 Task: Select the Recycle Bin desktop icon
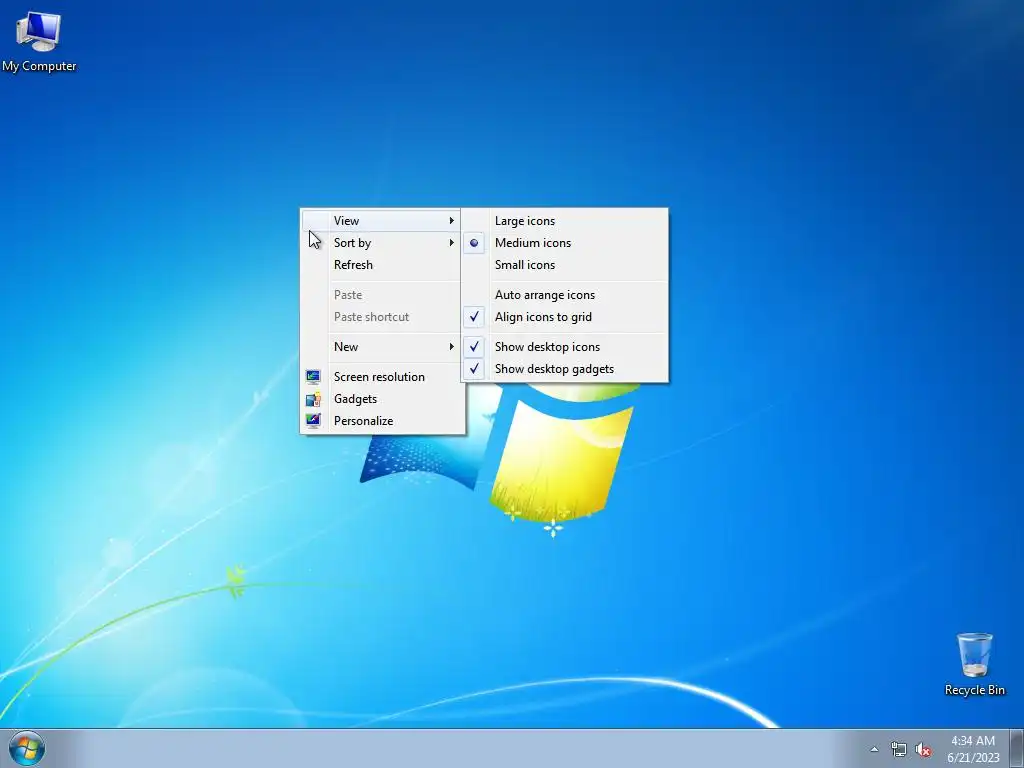[974, 664]
